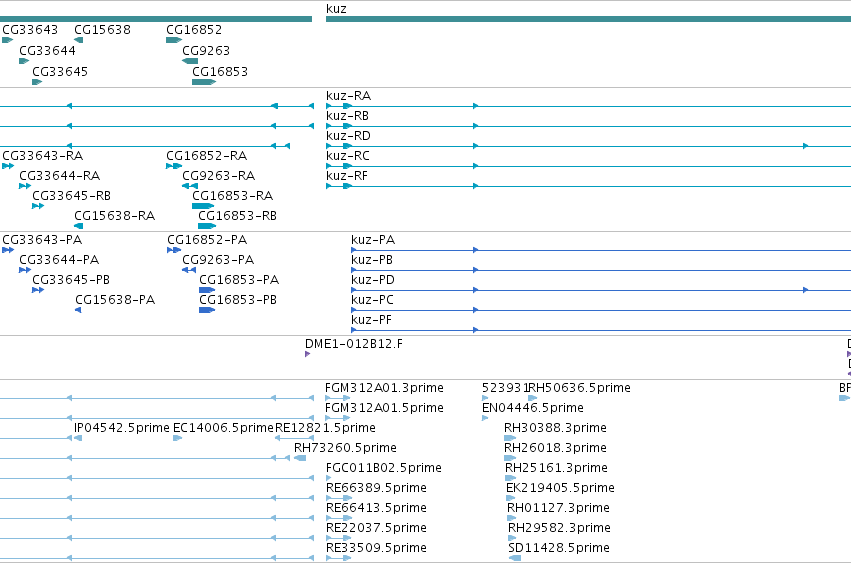
Task: Select RE66413.5prime EST label
Action: tap(376, 508)
